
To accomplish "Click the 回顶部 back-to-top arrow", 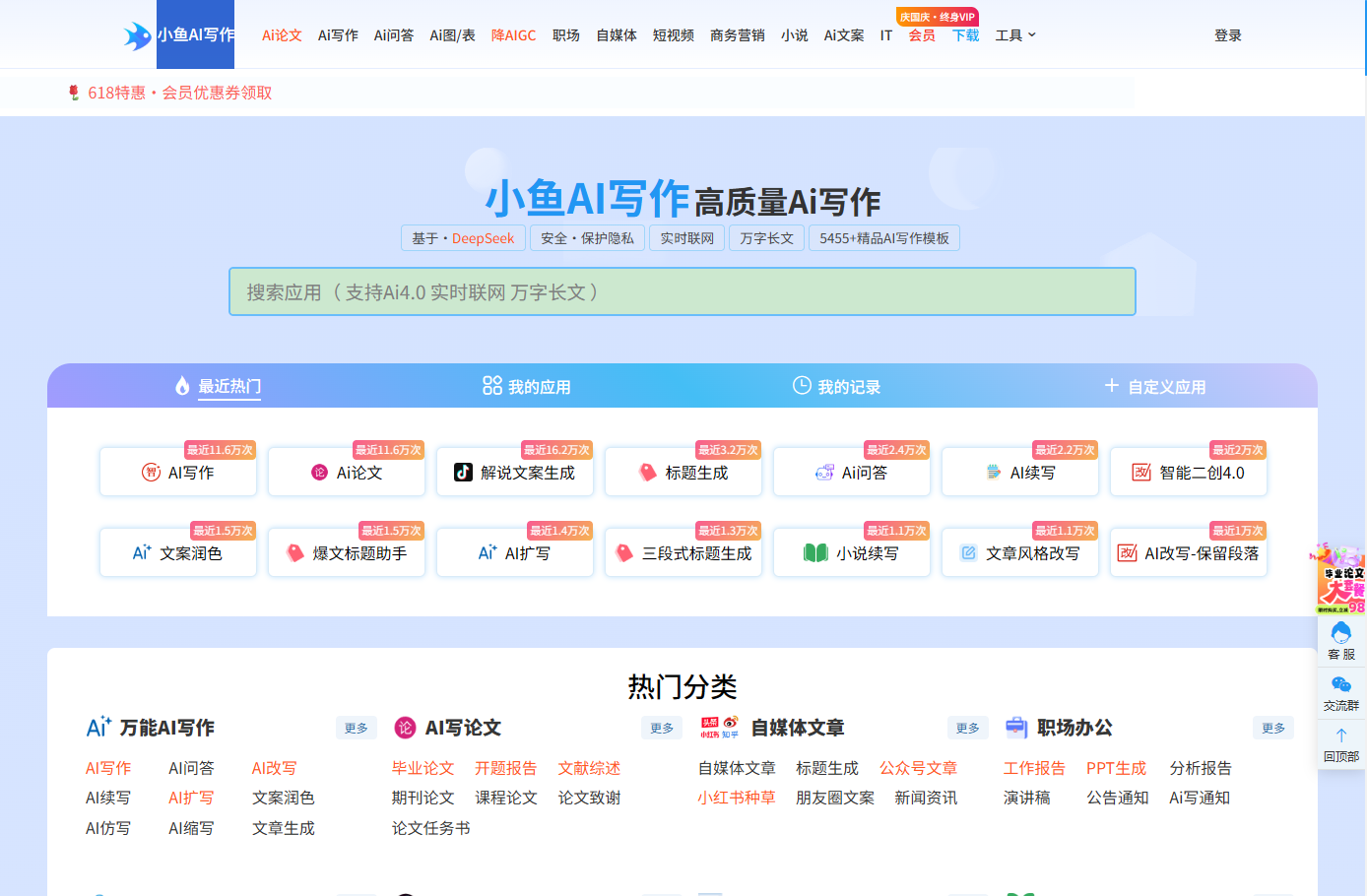I will point(1340,744).
